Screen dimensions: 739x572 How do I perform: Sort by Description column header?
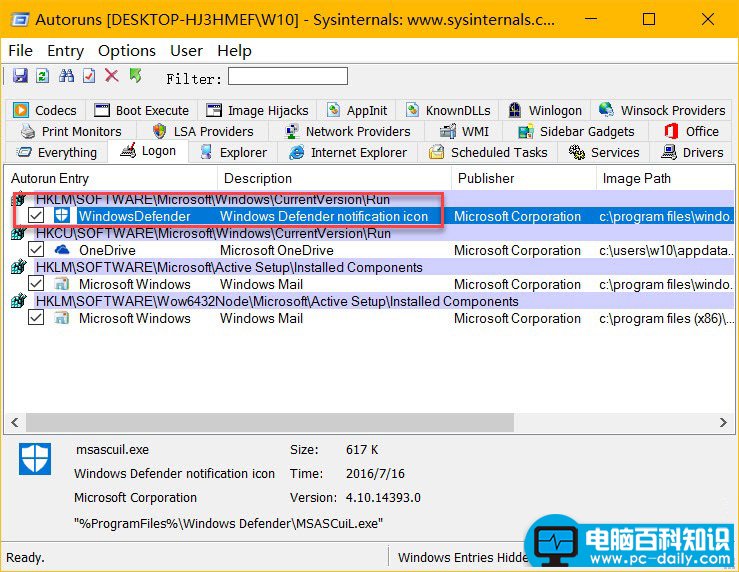click(334, 178)
